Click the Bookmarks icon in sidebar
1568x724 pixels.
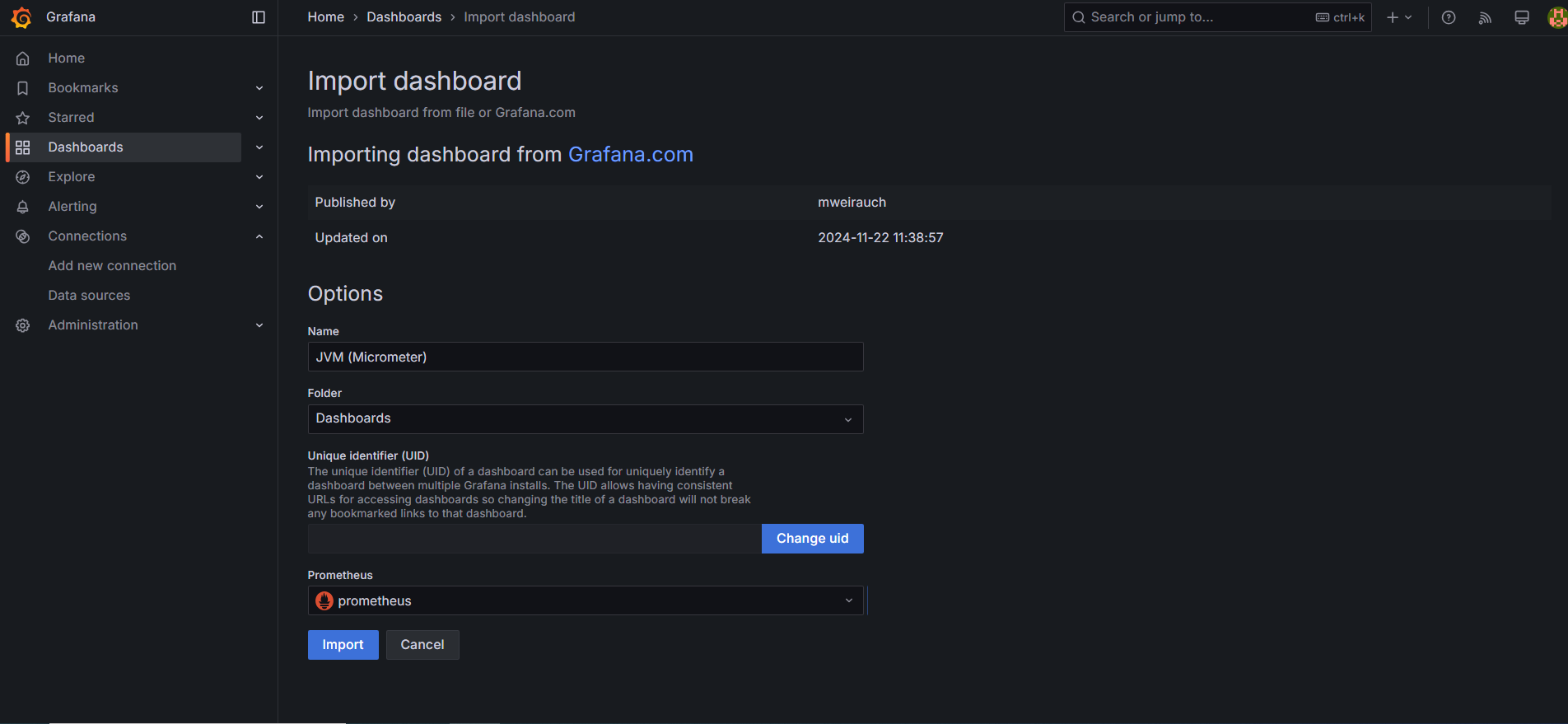pos(23,88)
